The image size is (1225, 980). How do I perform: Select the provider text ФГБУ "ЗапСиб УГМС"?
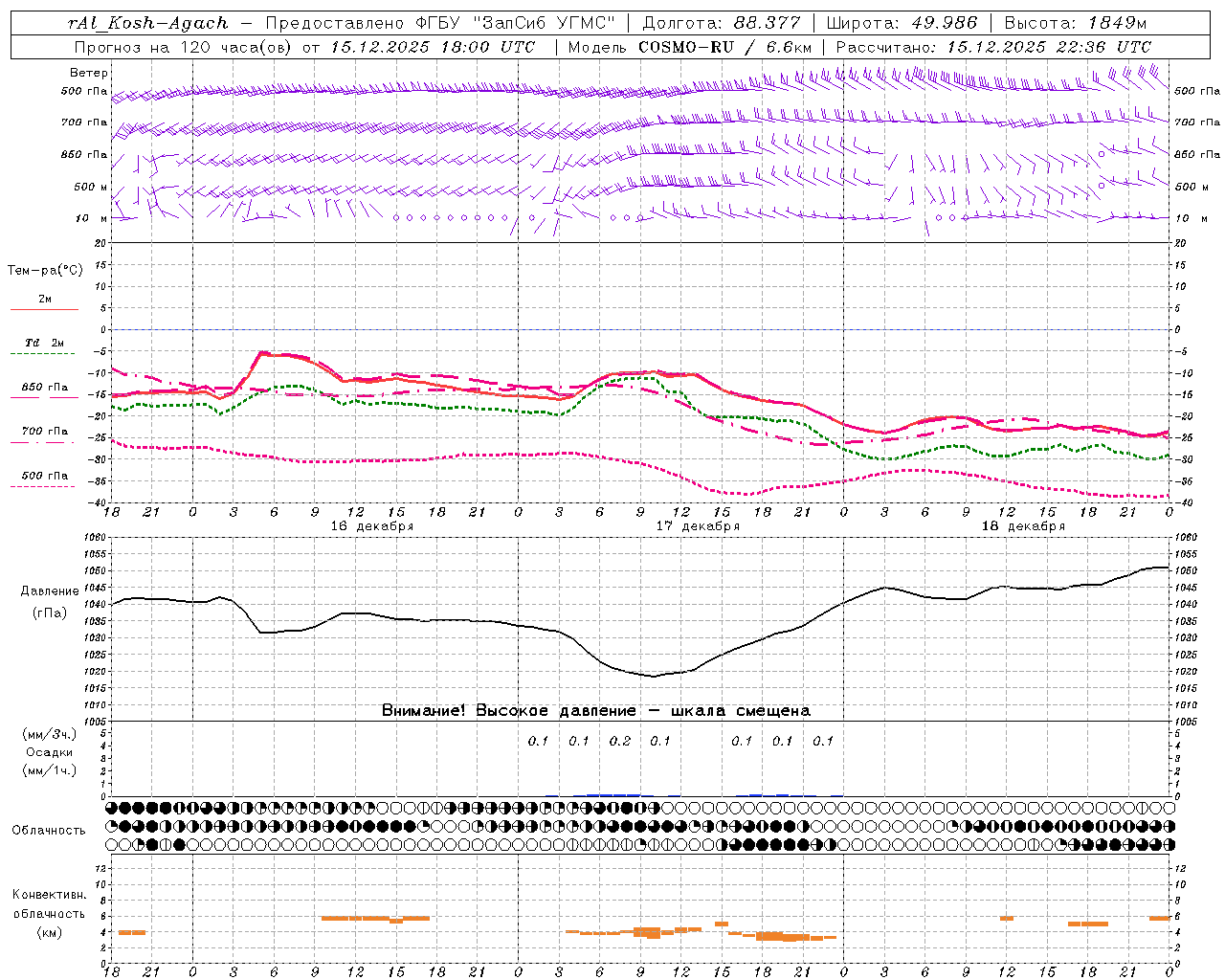point(516,23)
